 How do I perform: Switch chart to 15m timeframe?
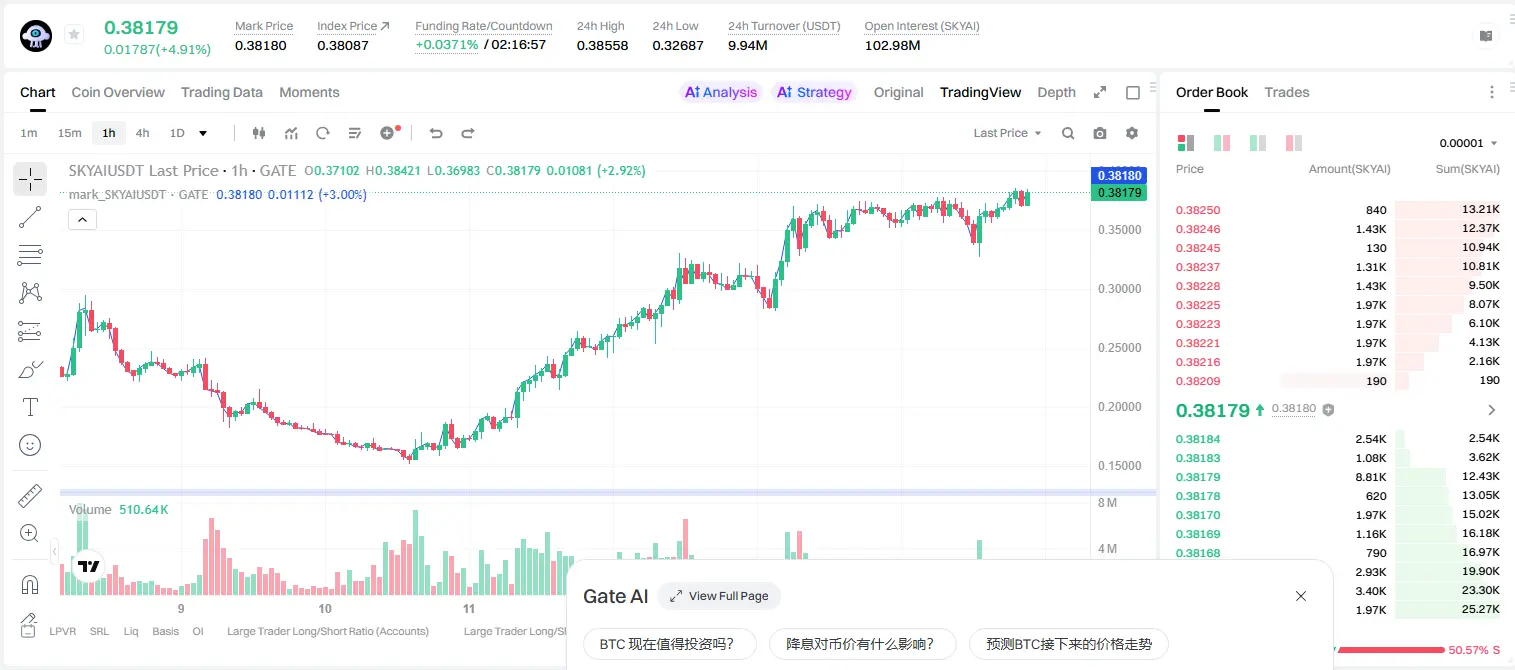[x=69, y=133]
